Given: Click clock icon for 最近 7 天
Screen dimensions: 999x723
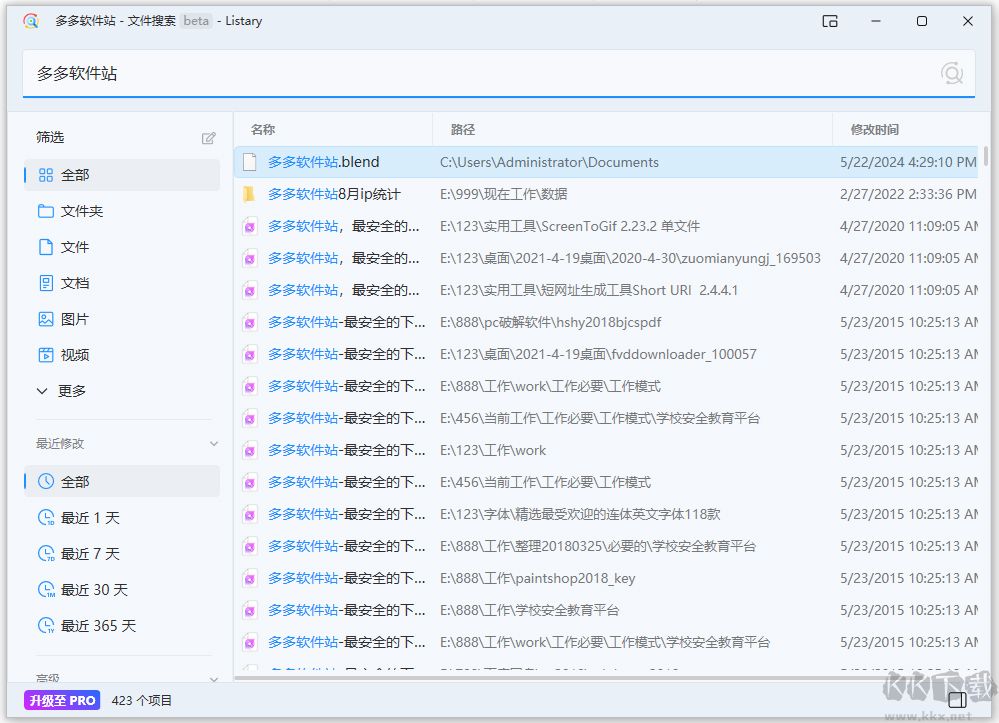Looking at the screenshot, I should [46, 554].
